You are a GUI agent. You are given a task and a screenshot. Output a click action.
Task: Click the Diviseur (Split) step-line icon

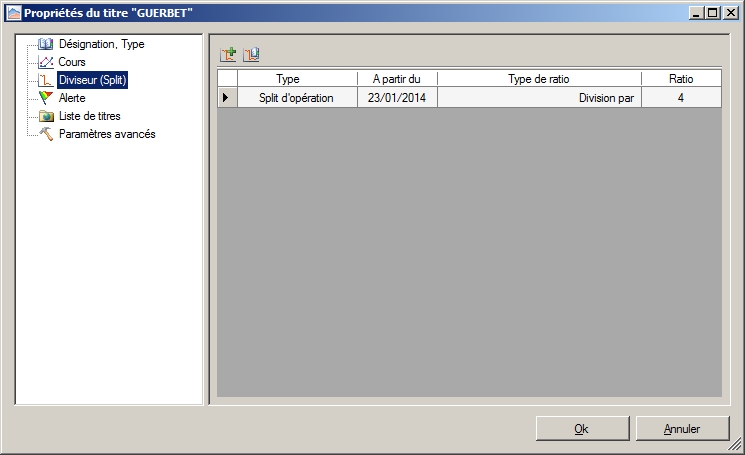[46, 80]
